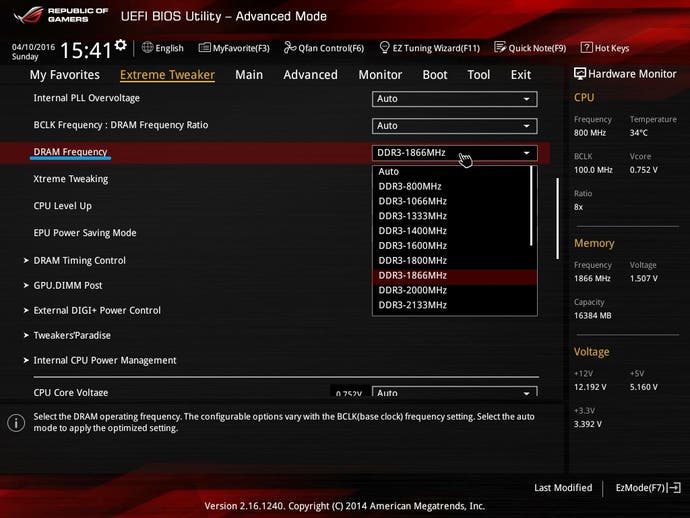Open the Quick Note notepad icon
Screen dimensions: 690x518
coord(500,48)
